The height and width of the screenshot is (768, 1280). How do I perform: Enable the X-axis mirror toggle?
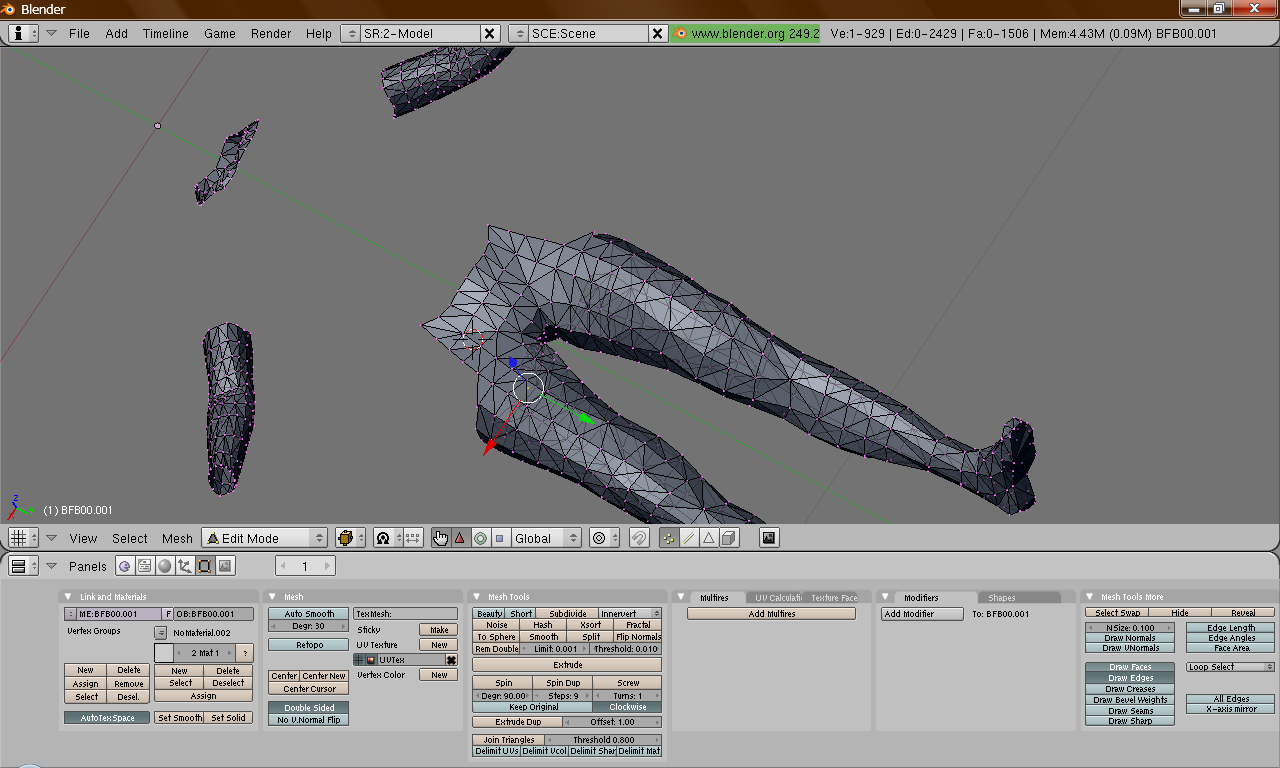[x=1231, y=709]
